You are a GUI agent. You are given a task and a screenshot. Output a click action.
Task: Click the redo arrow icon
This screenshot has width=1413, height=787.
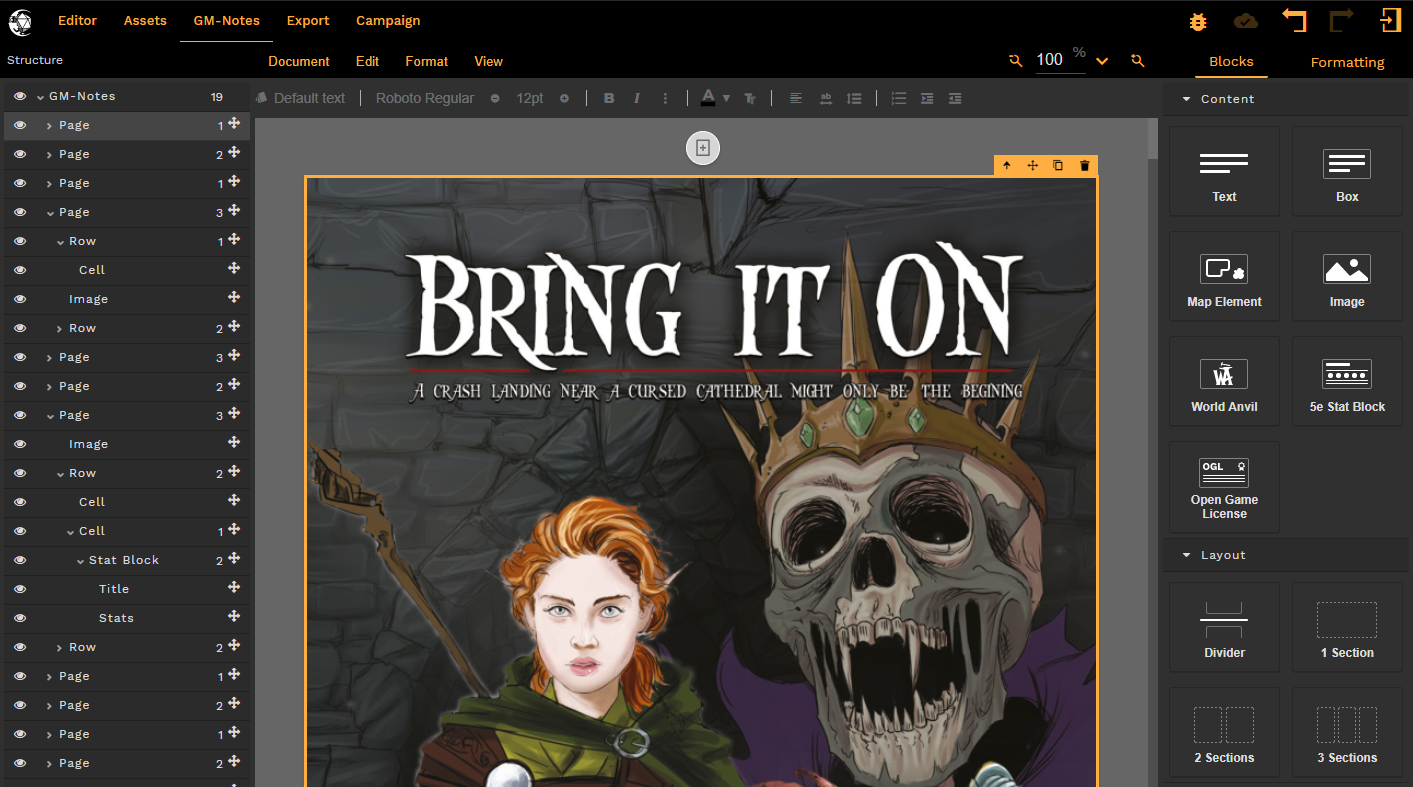point(1342,20)
